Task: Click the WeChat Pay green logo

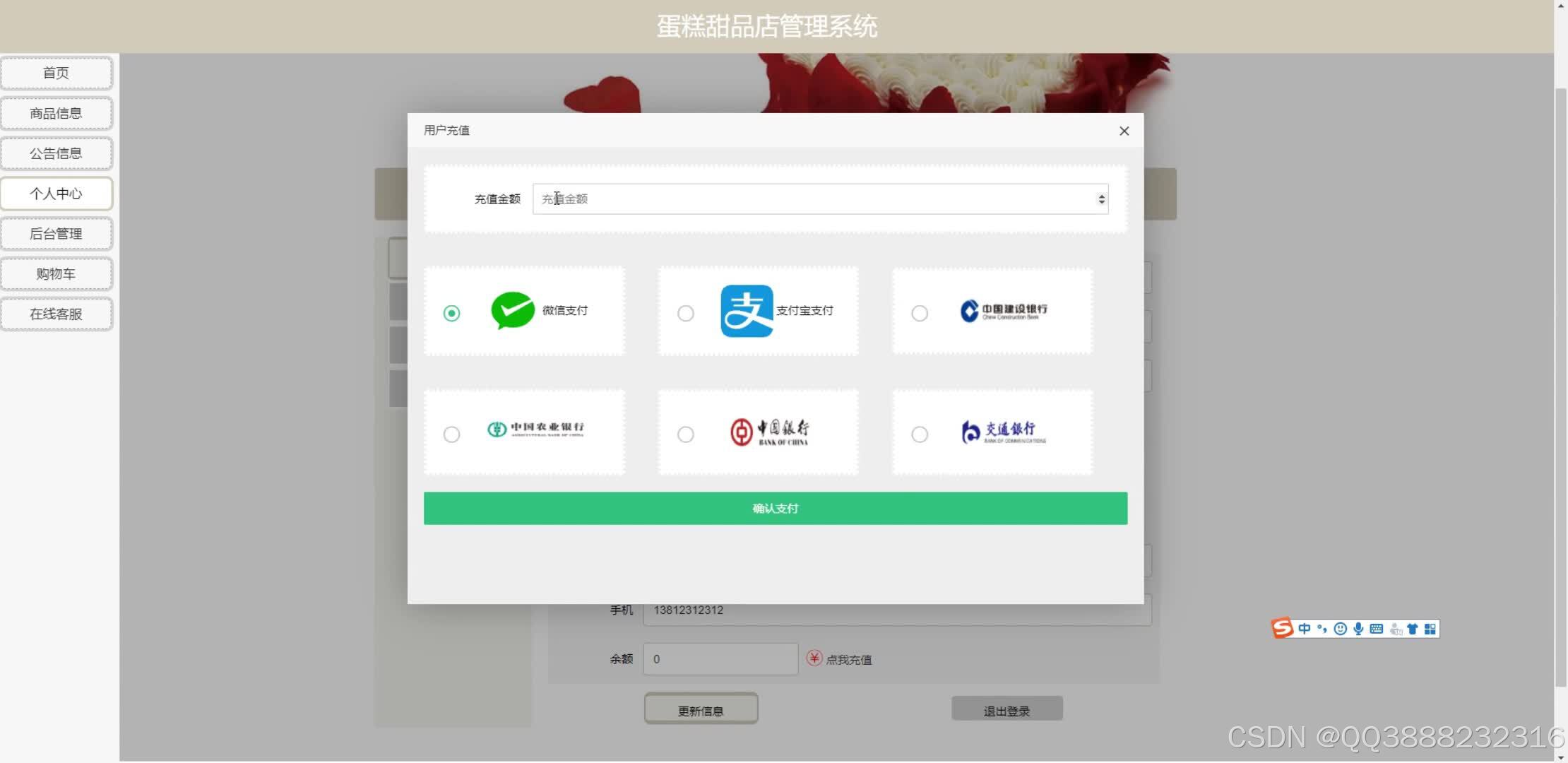Action: point(513,310)
